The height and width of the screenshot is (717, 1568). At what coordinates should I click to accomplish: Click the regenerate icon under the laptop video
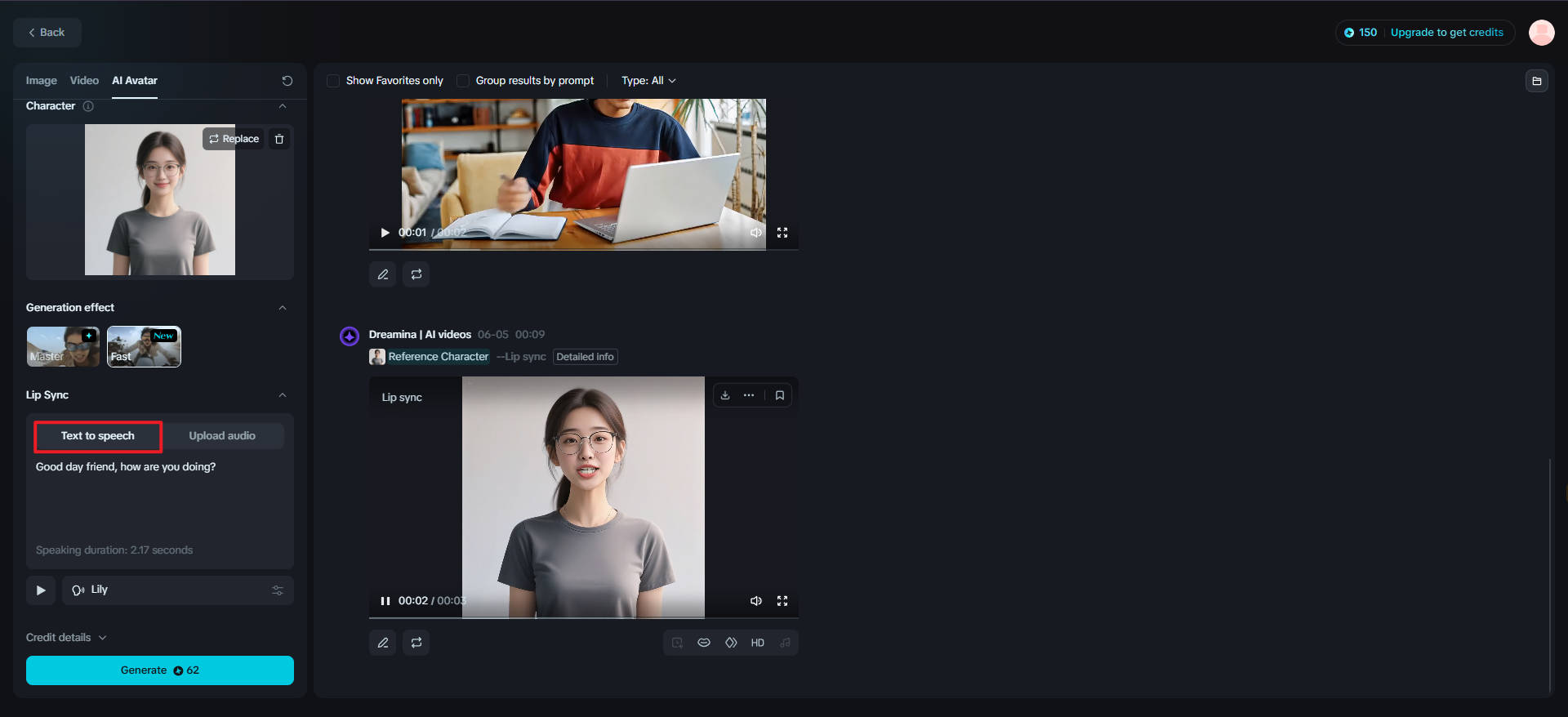click(x=416, y=274)
